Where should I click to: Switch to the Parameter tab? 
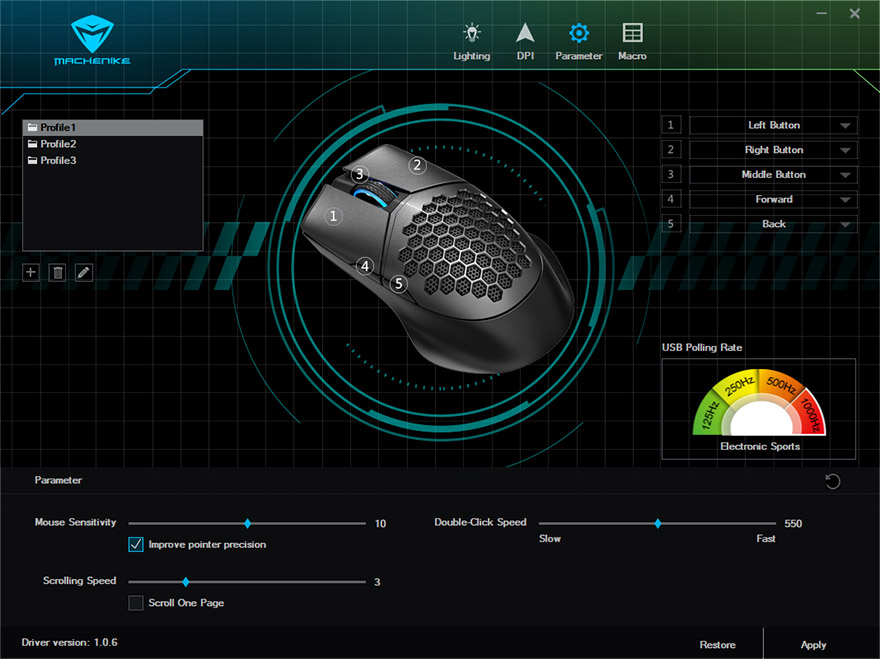(579, 42)
